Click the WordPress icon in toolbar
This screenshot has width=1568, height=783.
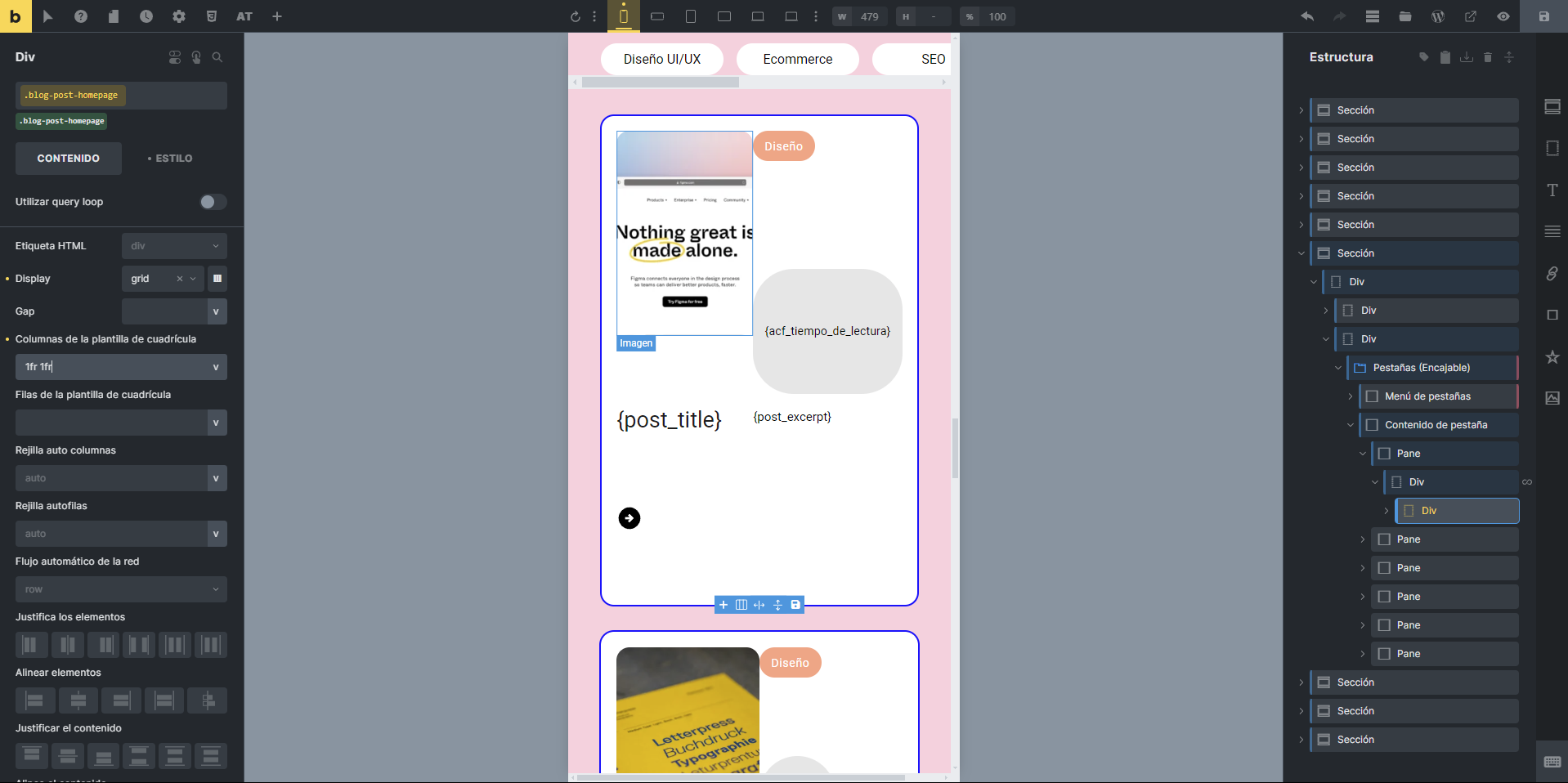tap(1438, 16)
